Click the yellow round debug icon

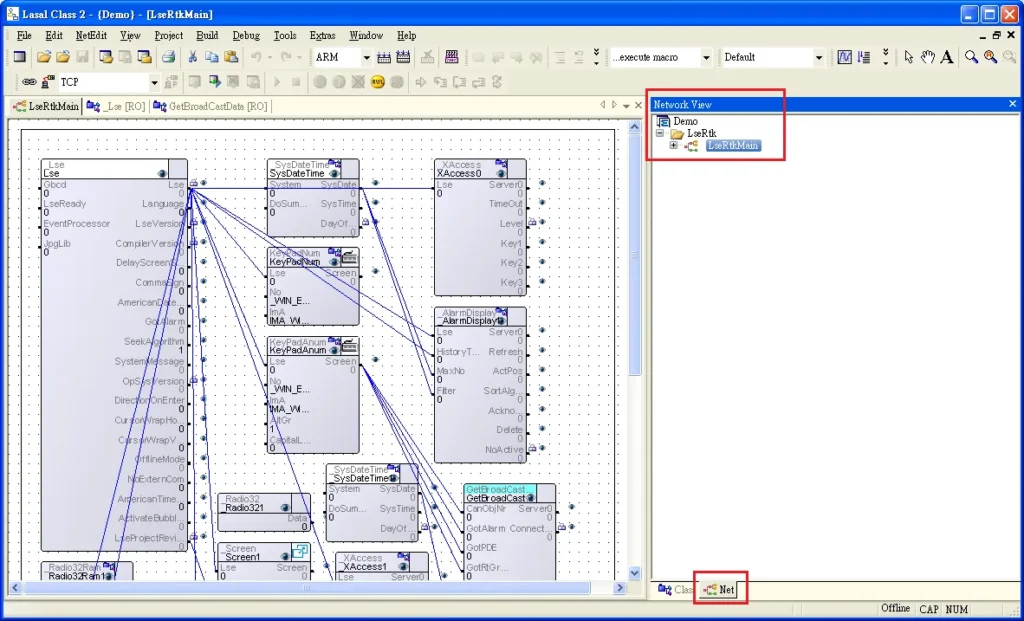tap(377, 82)
